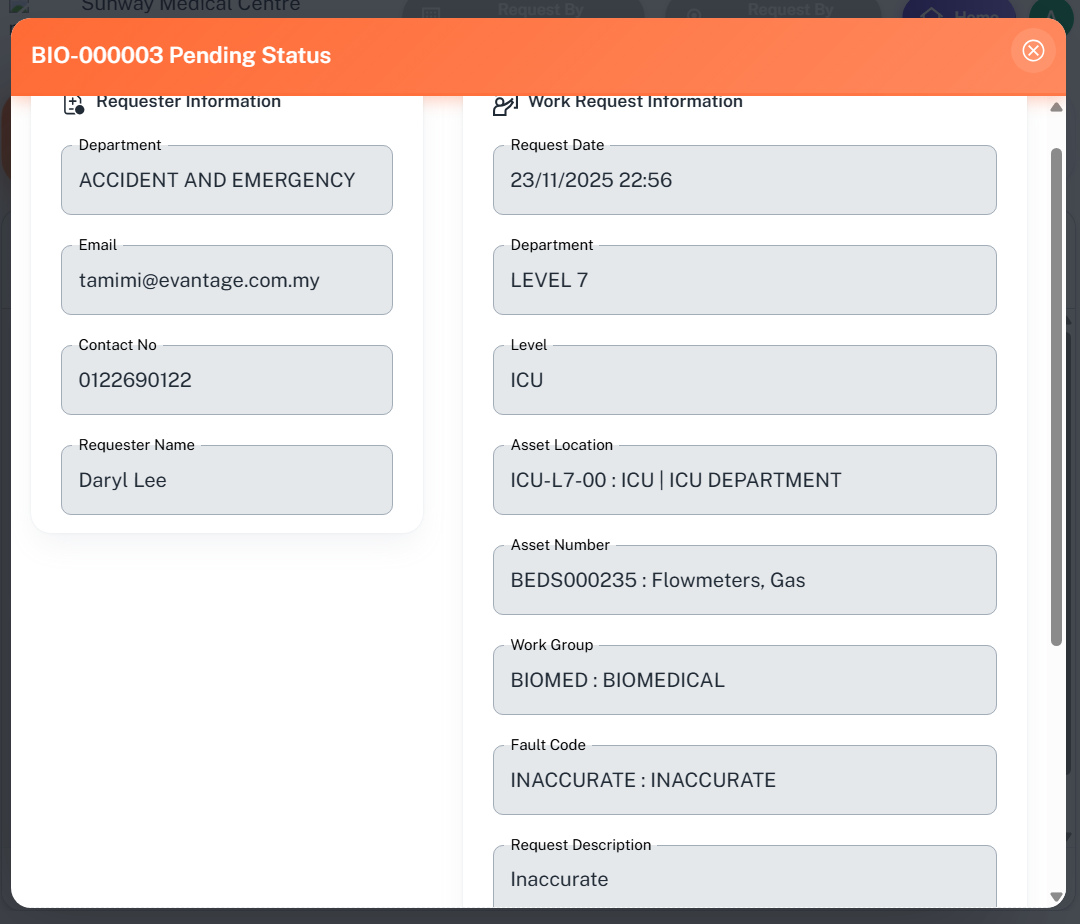Screen dimensions: 1080x924
Task: Select the Asset Number field BEDS000235
Action: [x=744, y=581]
